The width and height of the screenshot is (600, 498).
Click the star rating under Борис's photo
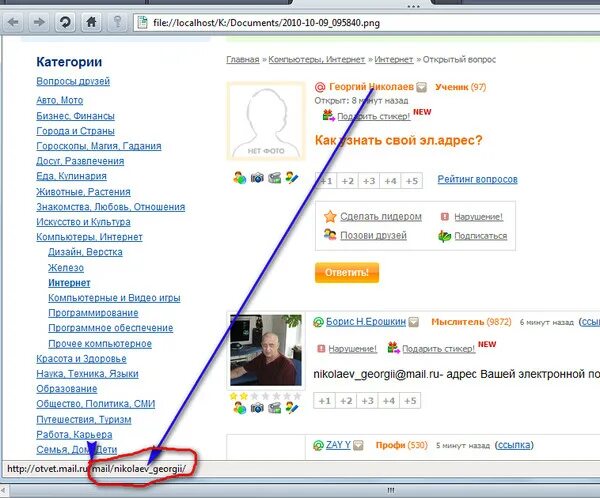(x=266, y=396)
